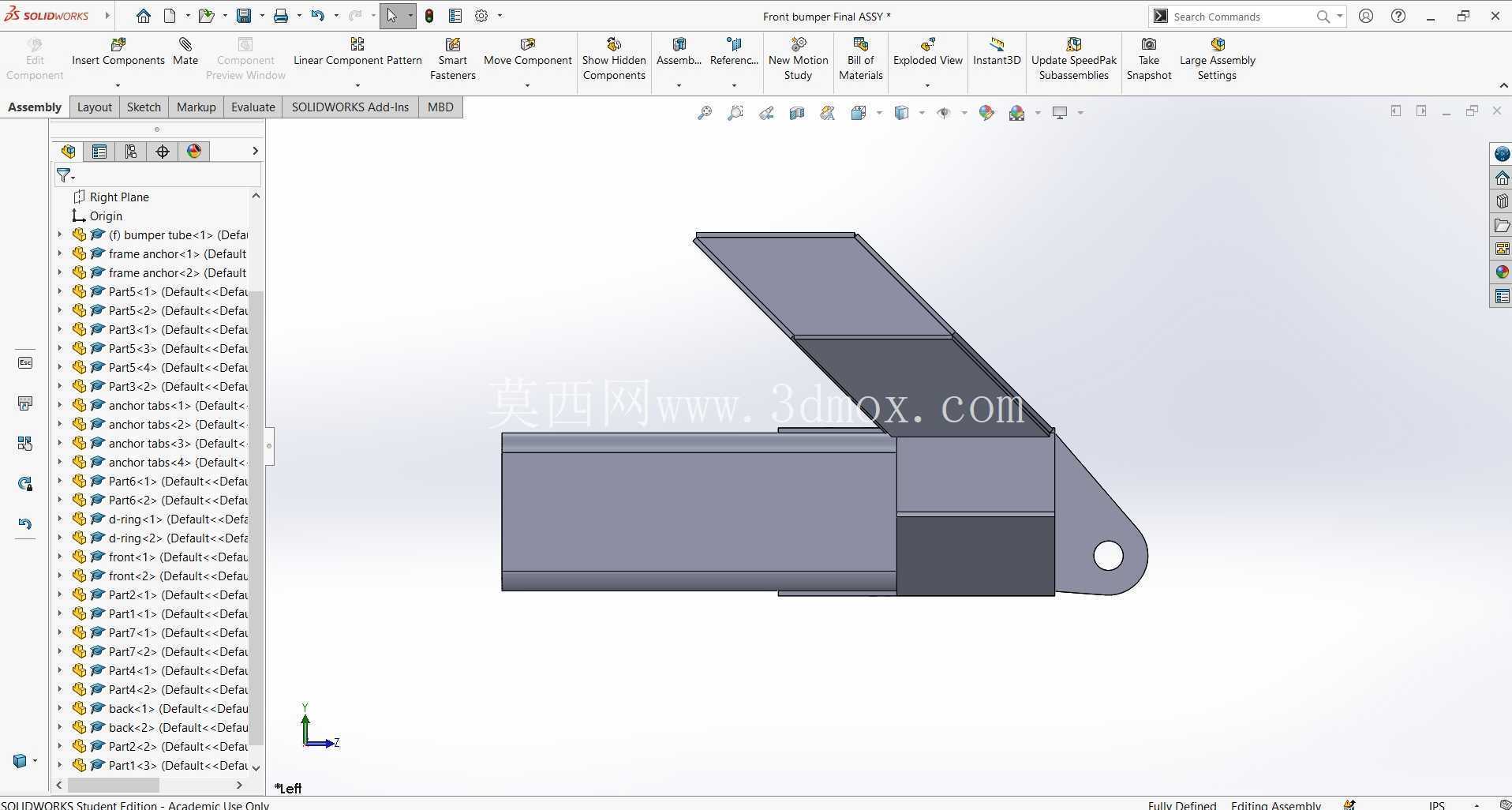
Task: Click the feature tree horizontal scrollbar
Action: coord(114,786)
